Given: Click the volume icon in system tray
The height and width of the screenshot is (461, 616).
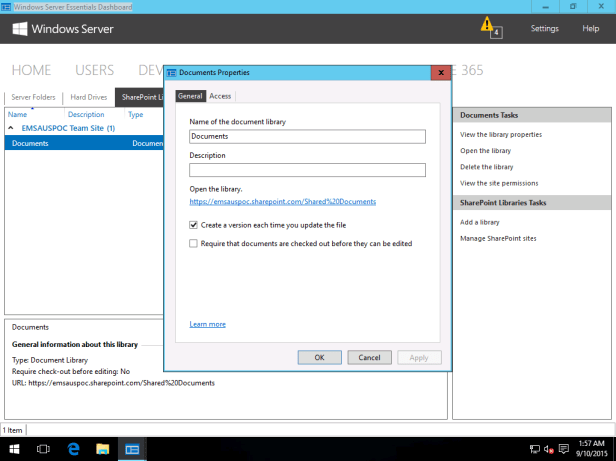Looking at the screenshot, I should click(x=550, y=449).
